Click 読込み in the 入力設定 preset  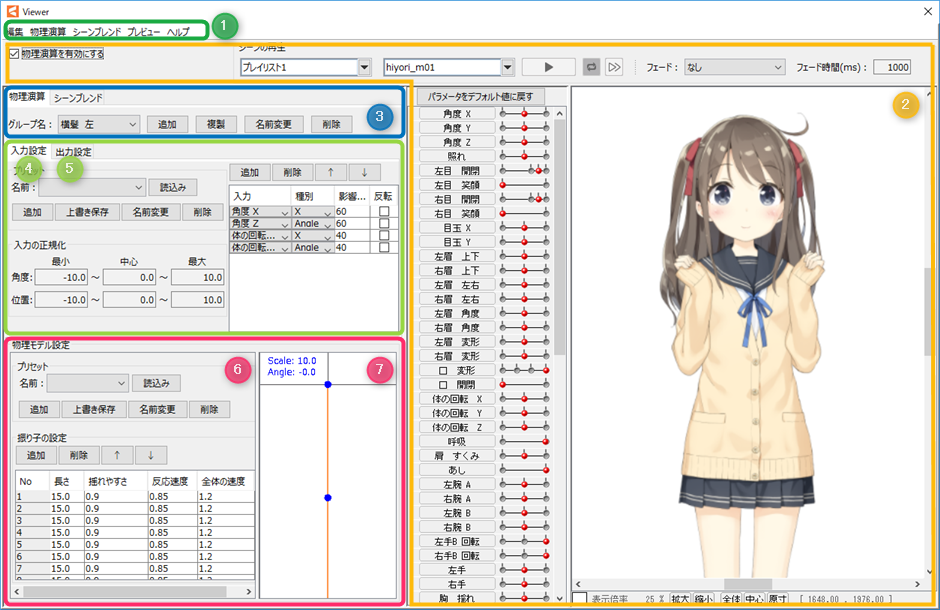tap(173, 188)
